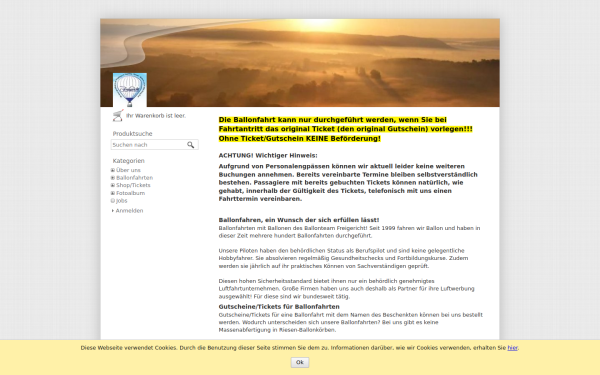This screenshot has height=375, width=600.
Task: Click the sunrise landscape header banner
Action: (x=300, y=63)
